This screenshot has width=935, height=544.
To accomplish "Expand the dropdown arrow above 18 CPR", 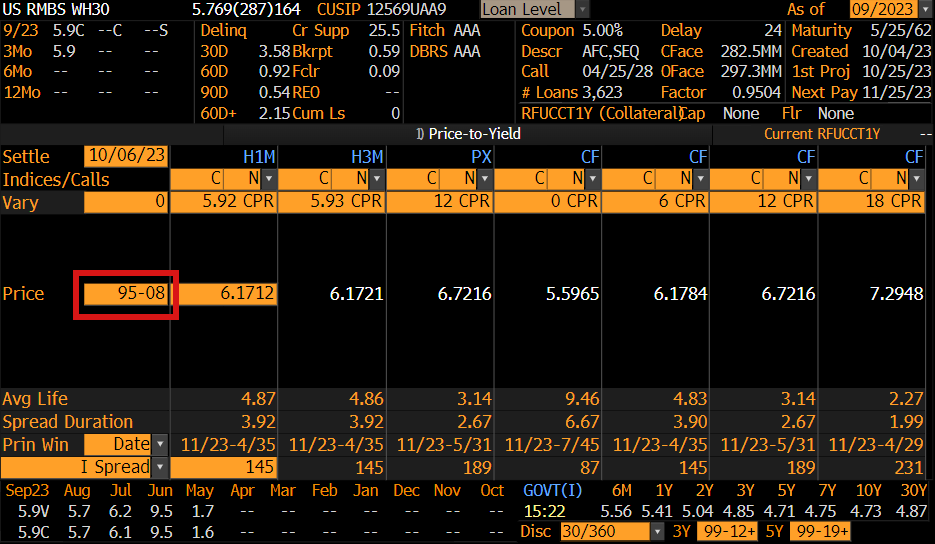I will (x=917, y=178).
